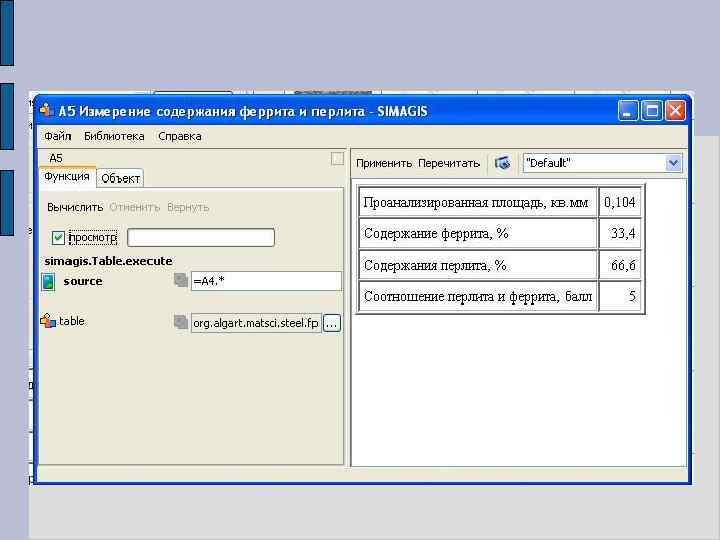Screen dimensions: 720x540
Task: Click the simagis.Table.execute label
Action: click(108, 261)
